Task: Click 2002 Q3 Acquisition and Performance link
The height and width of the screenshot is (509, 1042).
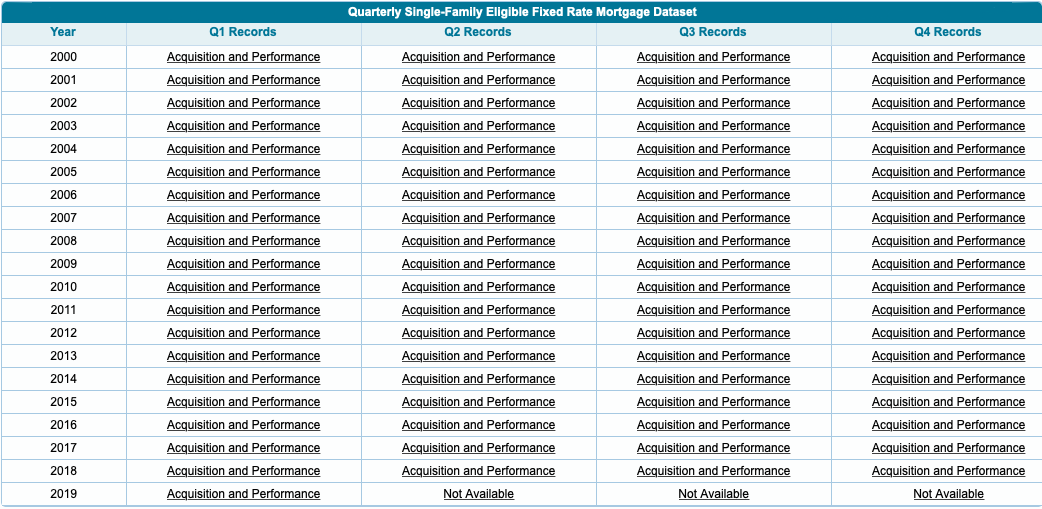Action: pyautogui.click(x=713, y=103)
